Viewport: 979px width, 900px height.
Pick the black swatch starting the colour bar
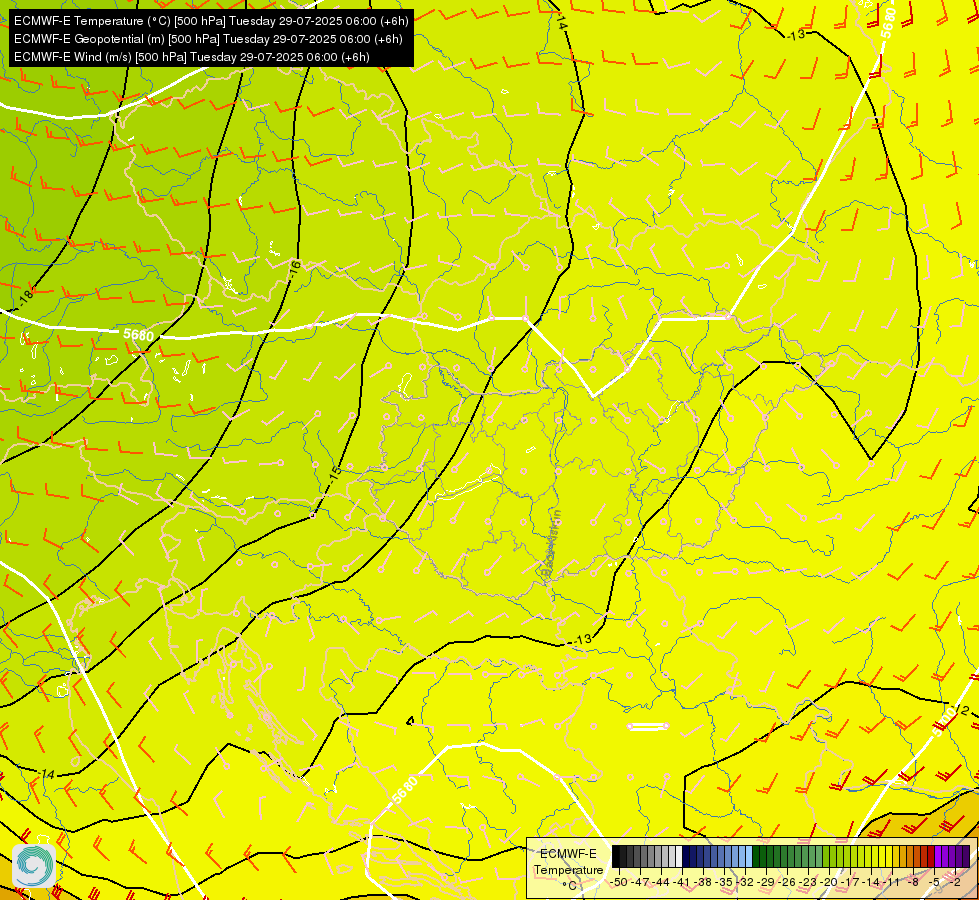tap(616, 856)
